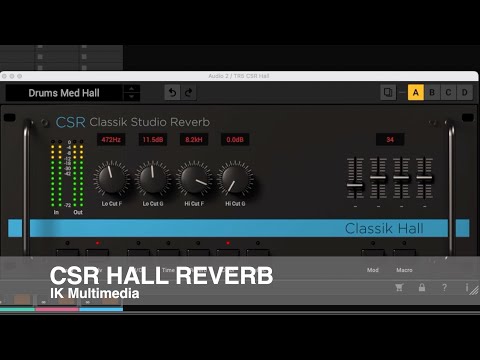Image resolution: width=480 pixels, height=360 pixels.
Task: Click the Hi Cut G knob
Action: coord(235,179)
